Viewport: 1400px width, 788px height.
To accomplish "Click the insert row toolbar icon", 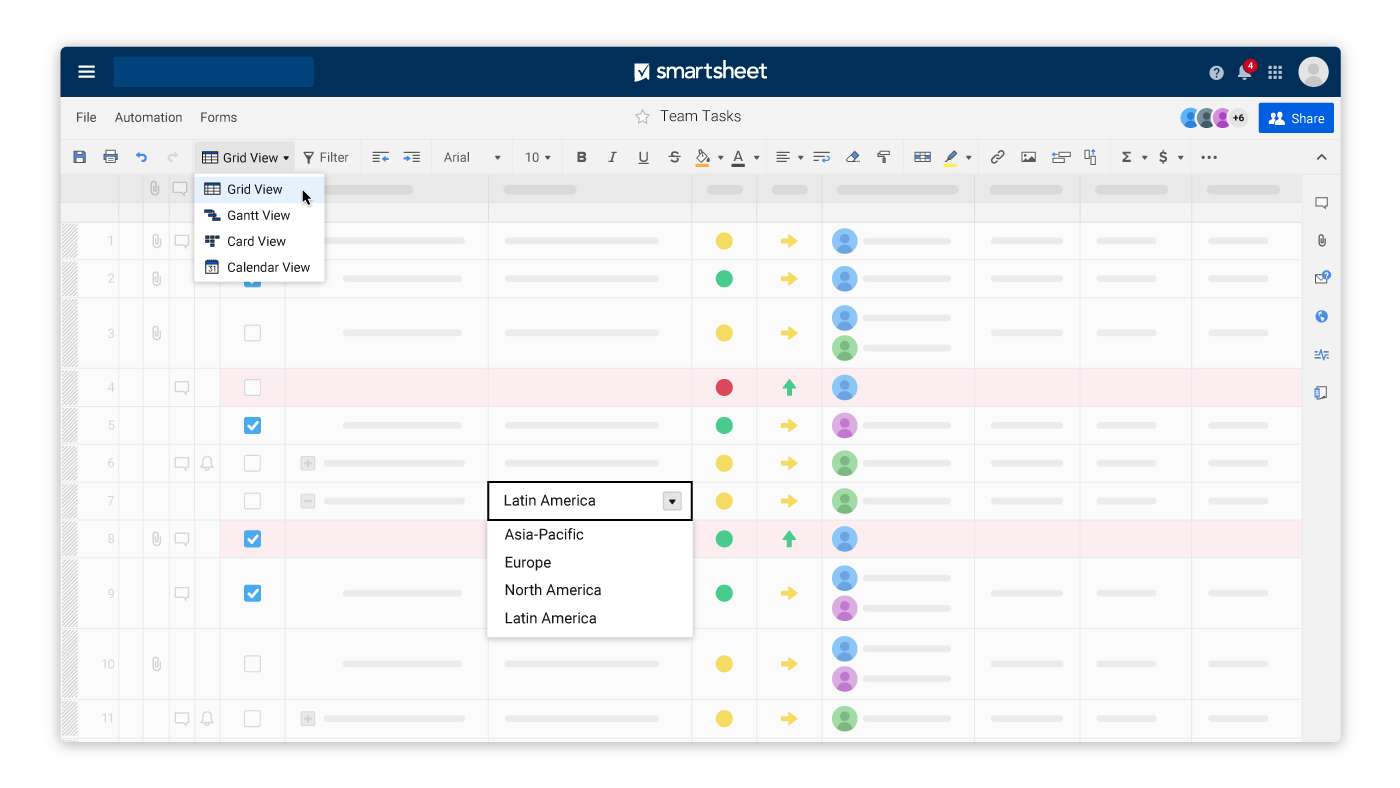I will point(1061,157).
